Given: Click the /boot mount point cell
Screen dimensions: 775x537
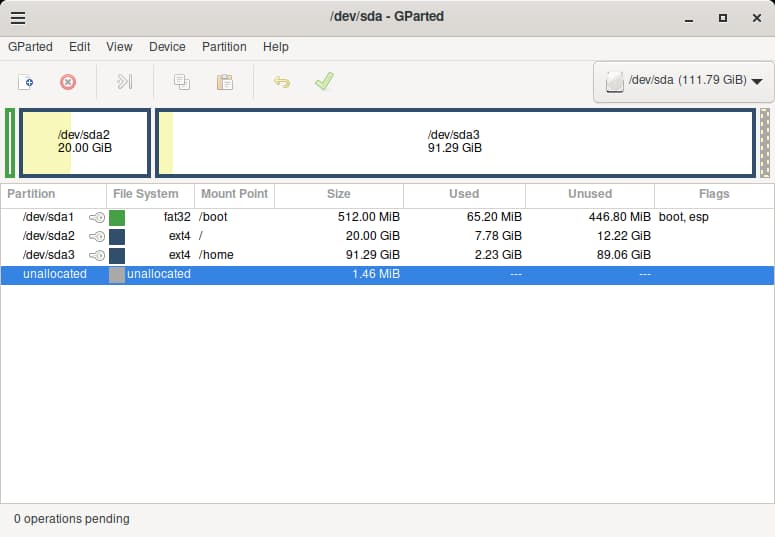Looking at the screenshot, I should [213, 217].
